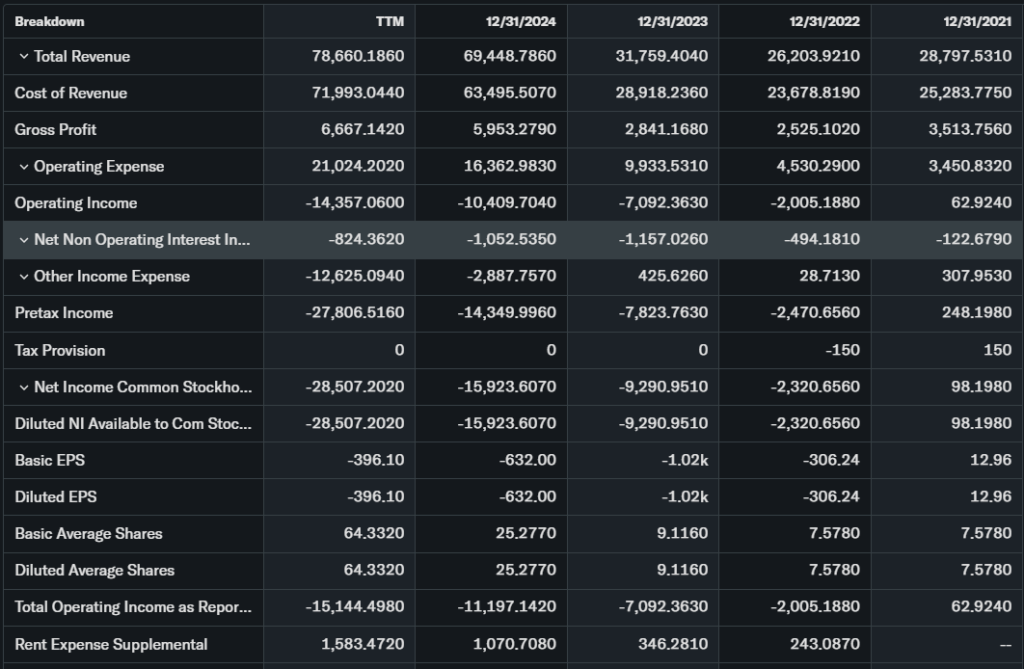
Task: Select the Tax Provision row label
Action: (60, 350)
